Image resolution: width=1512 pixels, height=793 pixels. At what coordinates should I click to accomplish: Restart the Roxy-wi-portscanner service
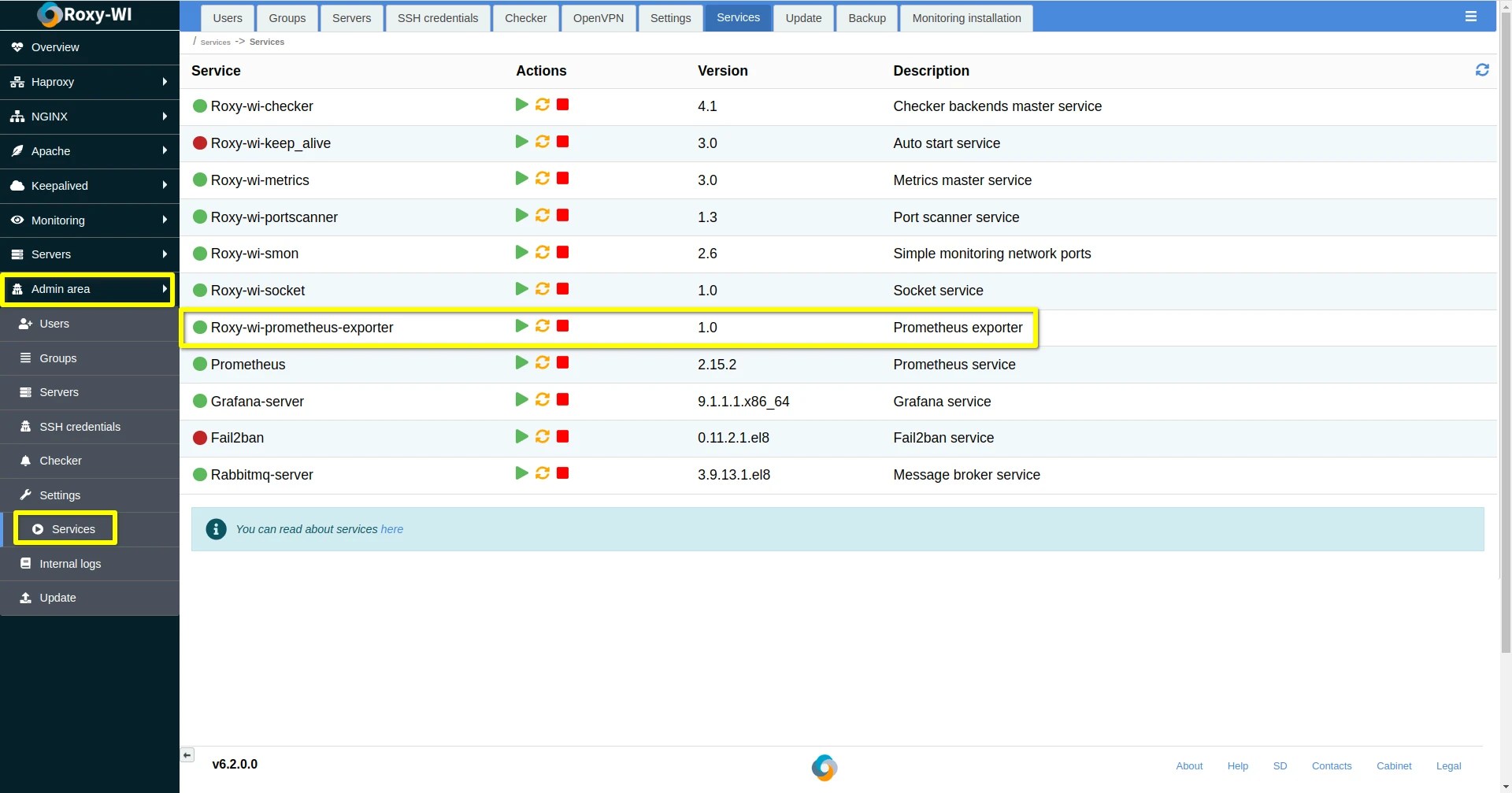(543, 216)
